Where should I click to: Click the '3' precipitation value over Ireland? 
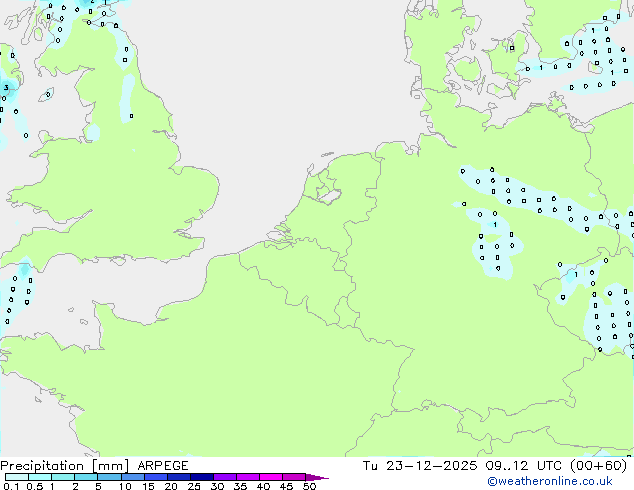6,88
